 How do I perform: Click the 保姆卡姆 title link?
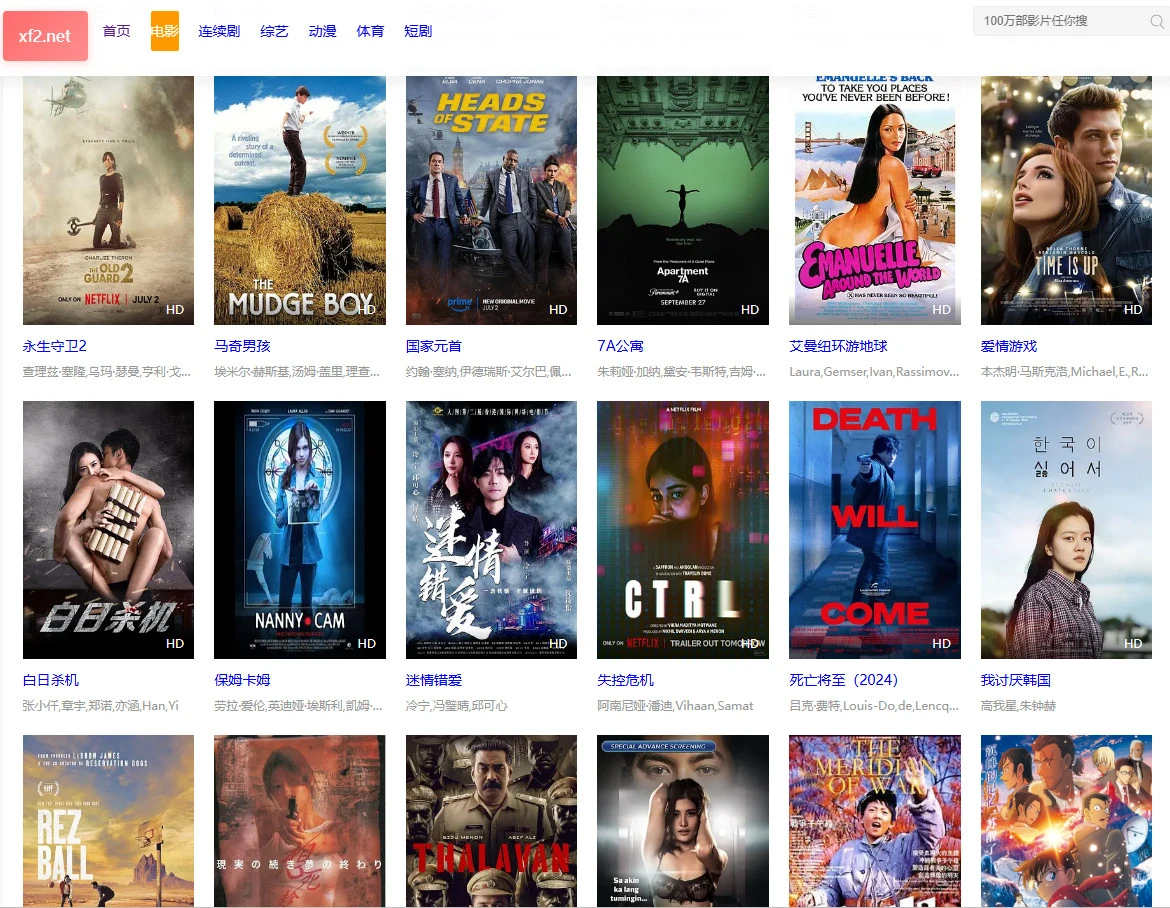243,680
